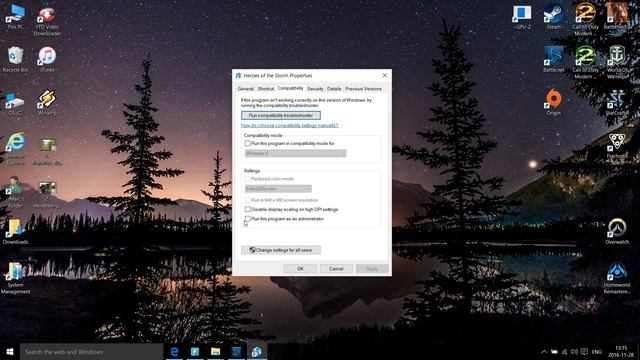Click the iTunes desktop shortcut
The width and height of the screenshot is (640, 360).
47,60
